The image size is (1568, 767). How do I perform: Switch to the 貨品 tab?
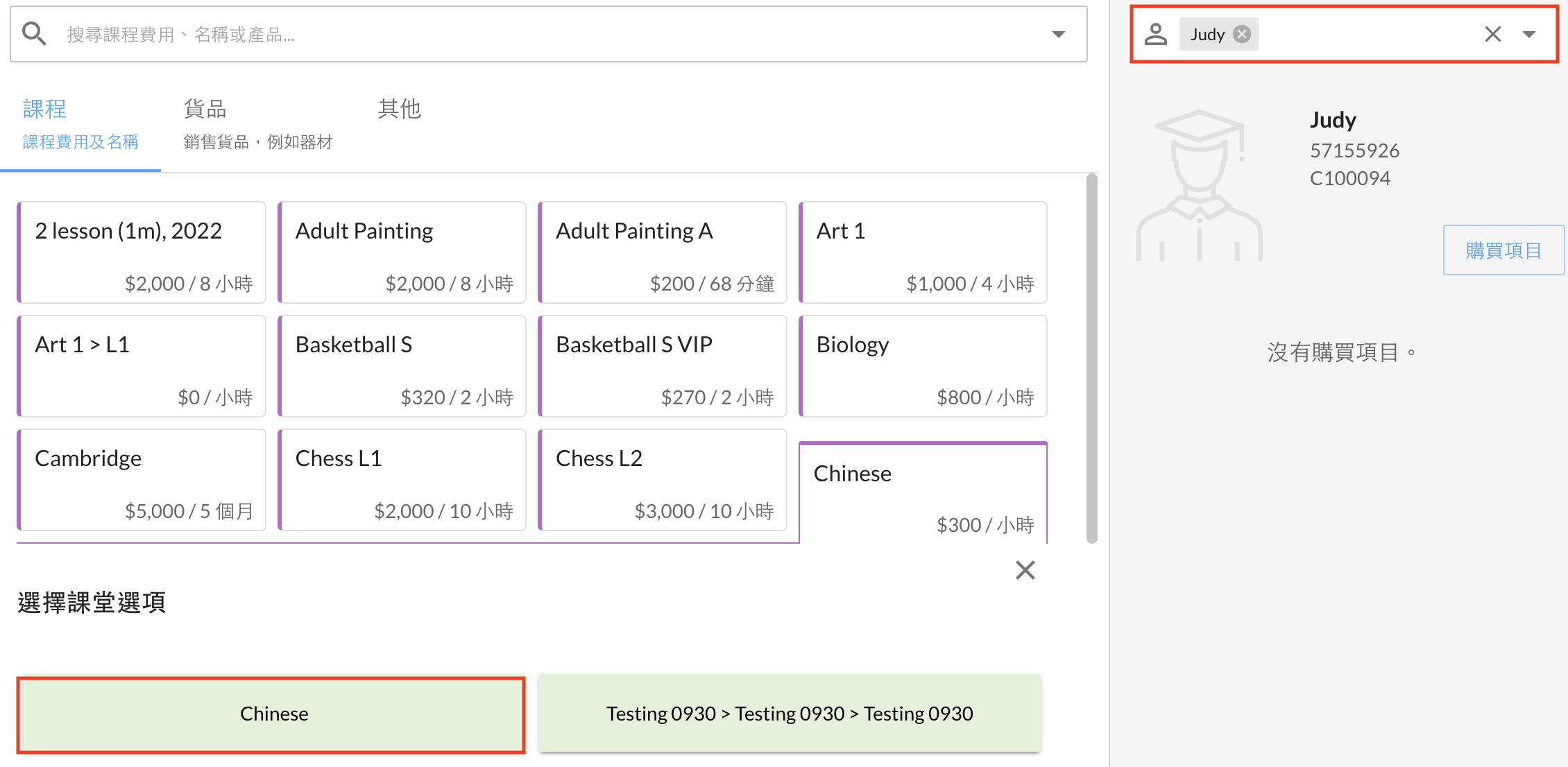257,125
